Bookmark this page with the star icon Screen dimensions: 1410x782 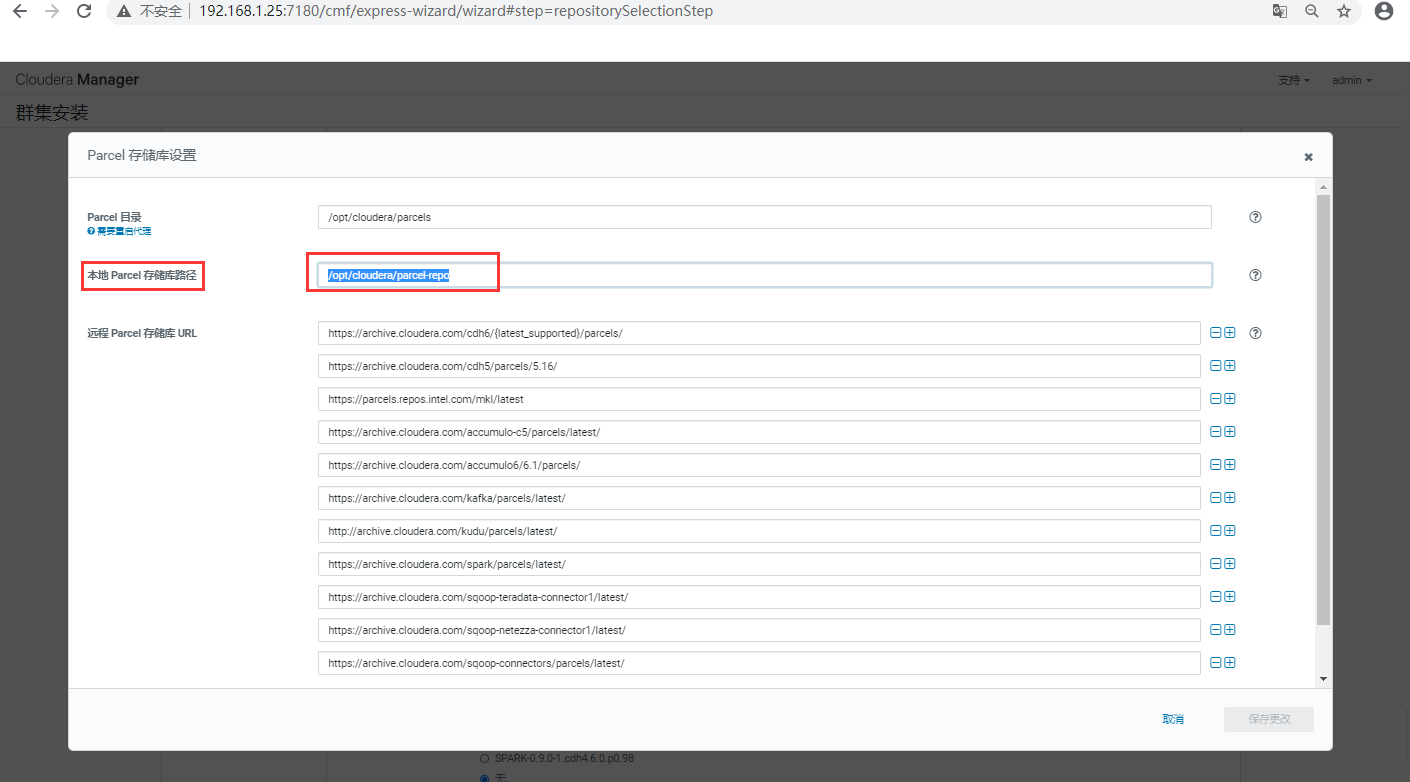point(1344,11)
